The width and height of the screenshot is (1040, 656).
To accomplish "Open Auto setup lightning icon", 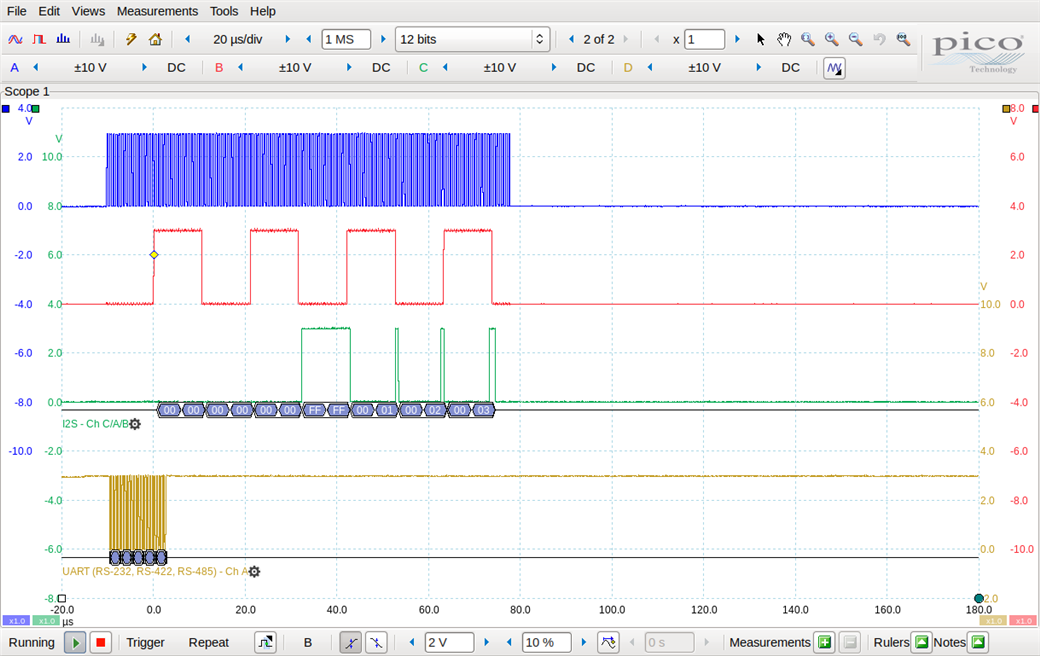I will coord(131,39).
